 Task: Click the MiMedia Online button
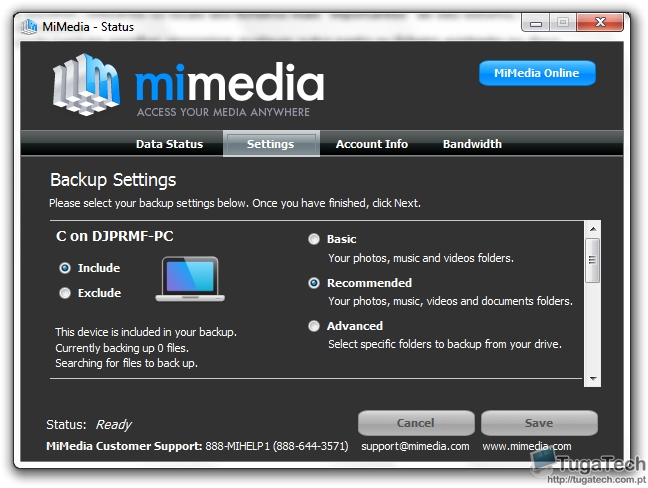[537, 73]
